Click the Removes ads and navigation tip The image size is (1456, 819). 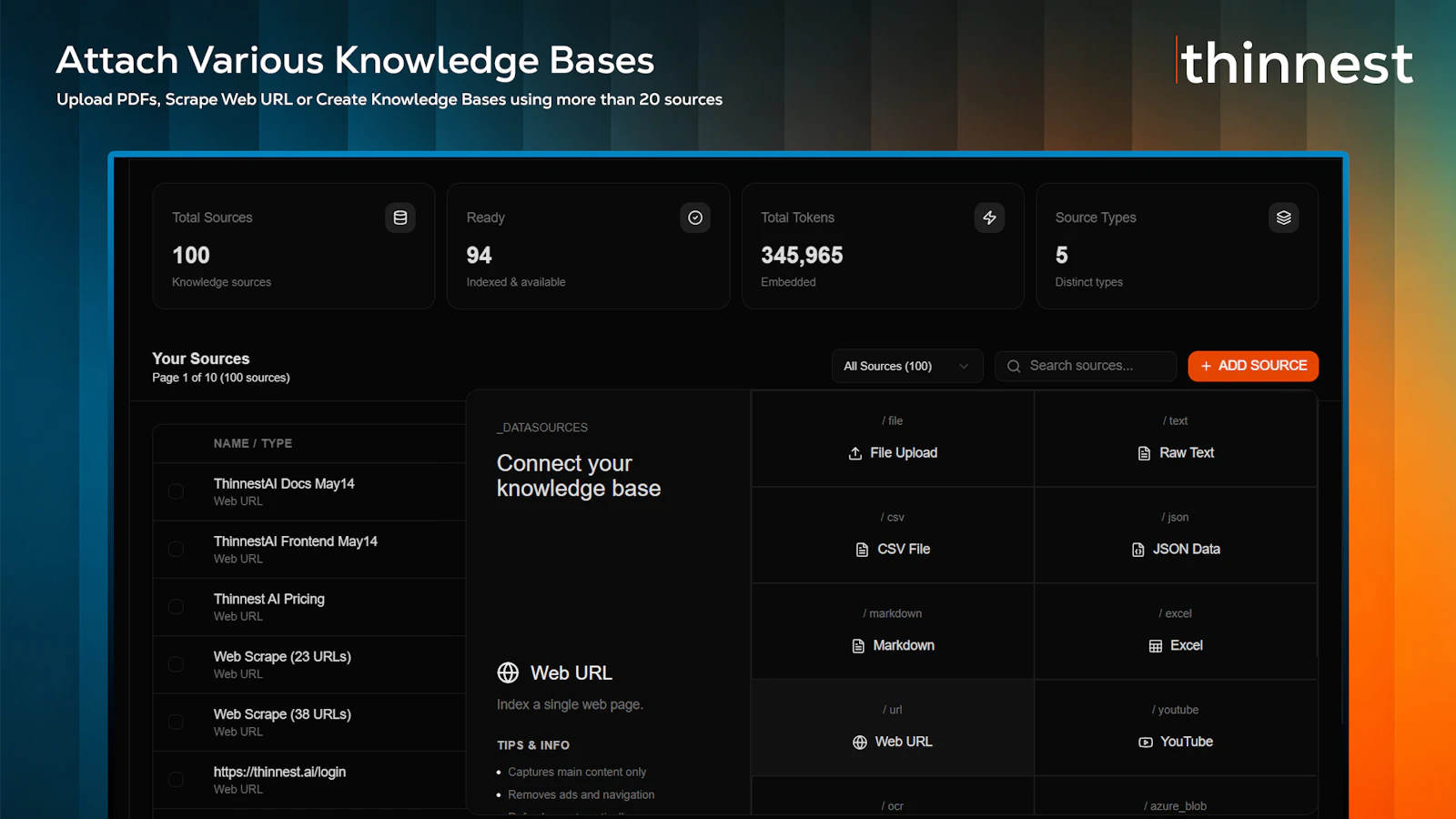[x=581, y=794]
